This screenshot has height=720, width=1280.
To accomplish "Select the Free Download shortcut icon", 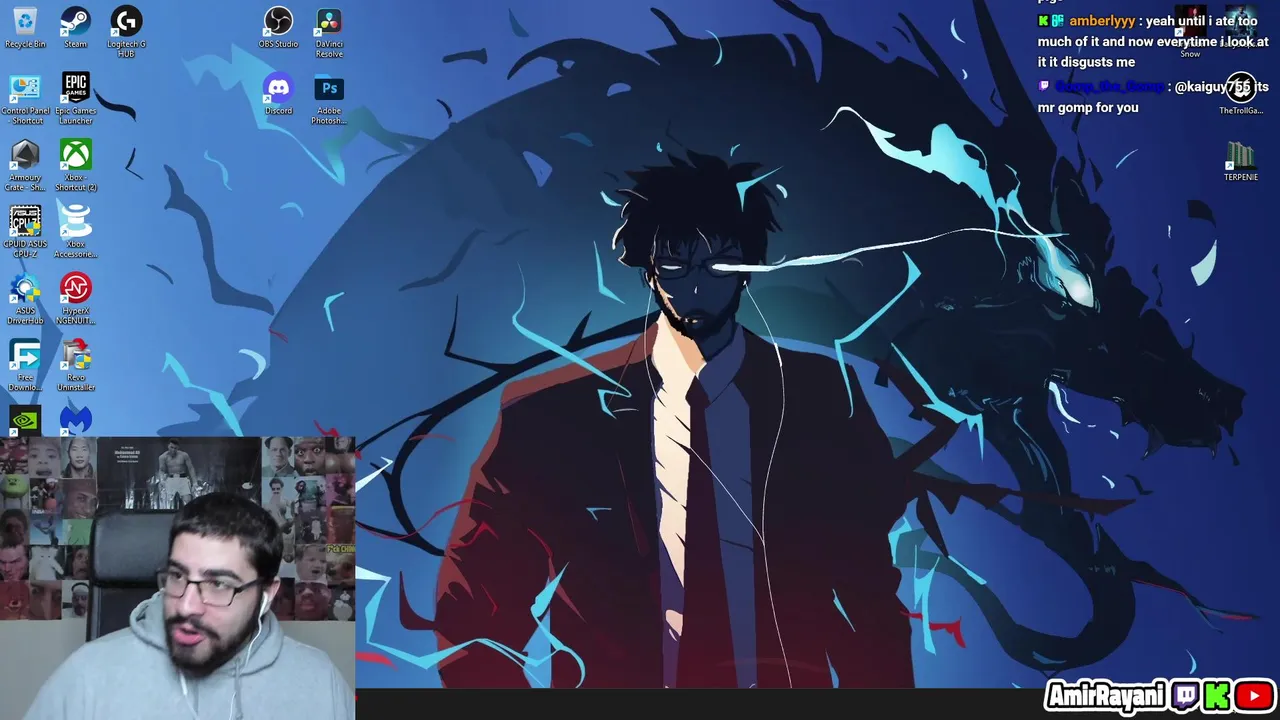I will coord(25,366).
